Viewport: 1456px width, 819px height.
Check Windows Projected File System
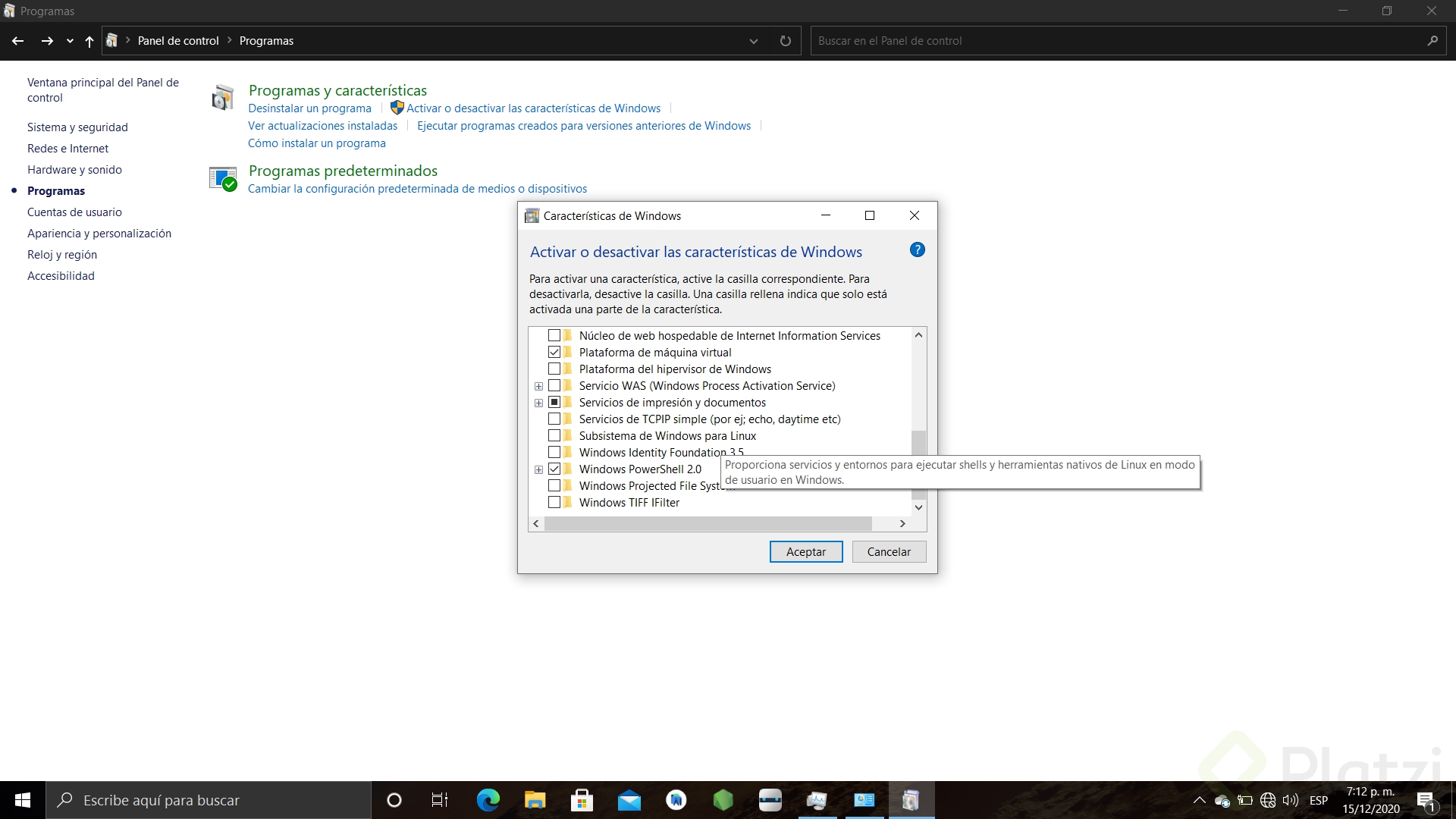(554, 486)
